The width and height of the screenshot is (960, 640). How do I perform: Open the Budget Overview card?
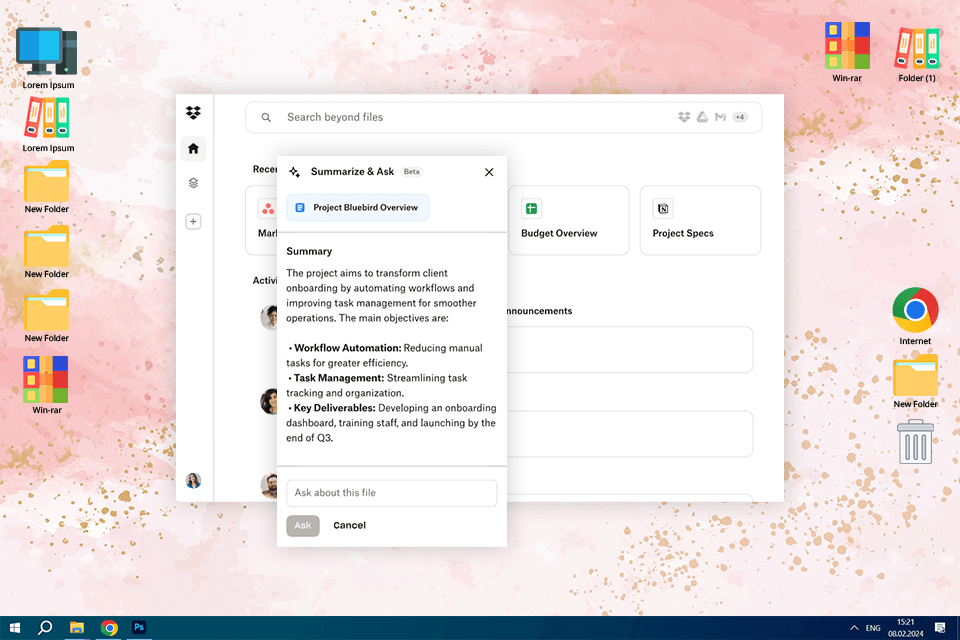pyautogui.click(x=569, y=220)
